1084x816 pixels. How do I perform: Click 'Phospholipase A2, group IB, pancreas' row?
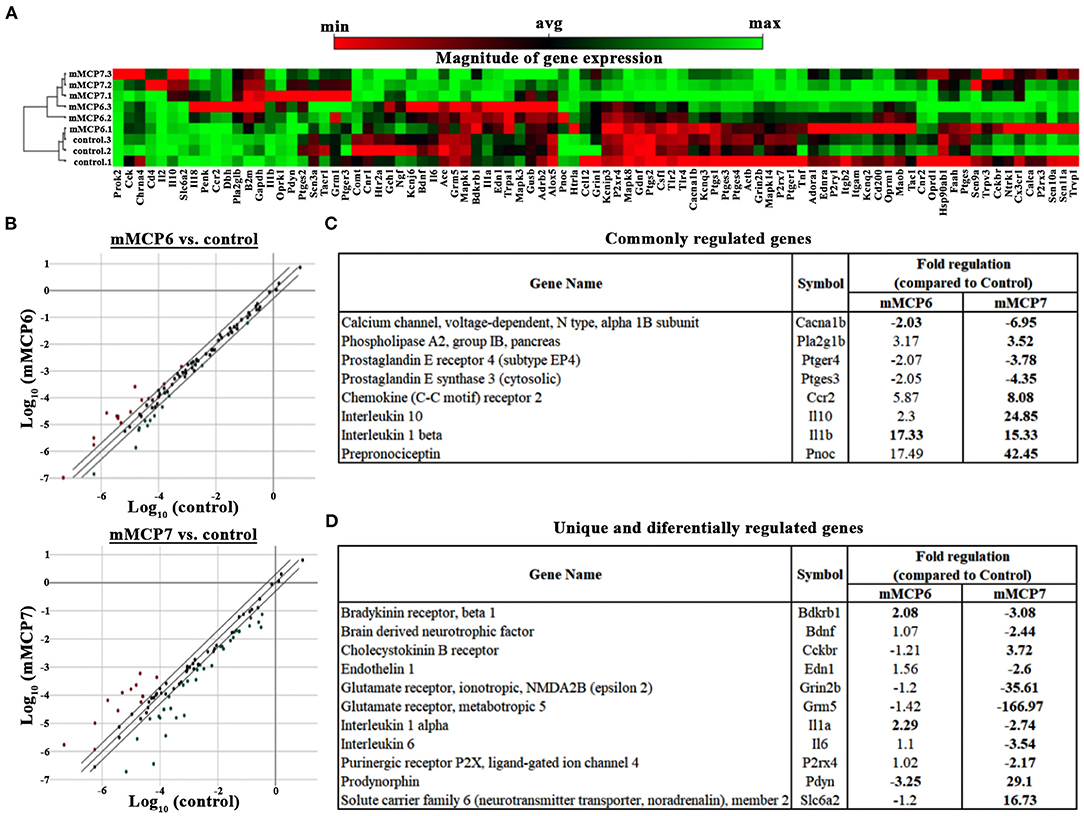click(708, 342)
